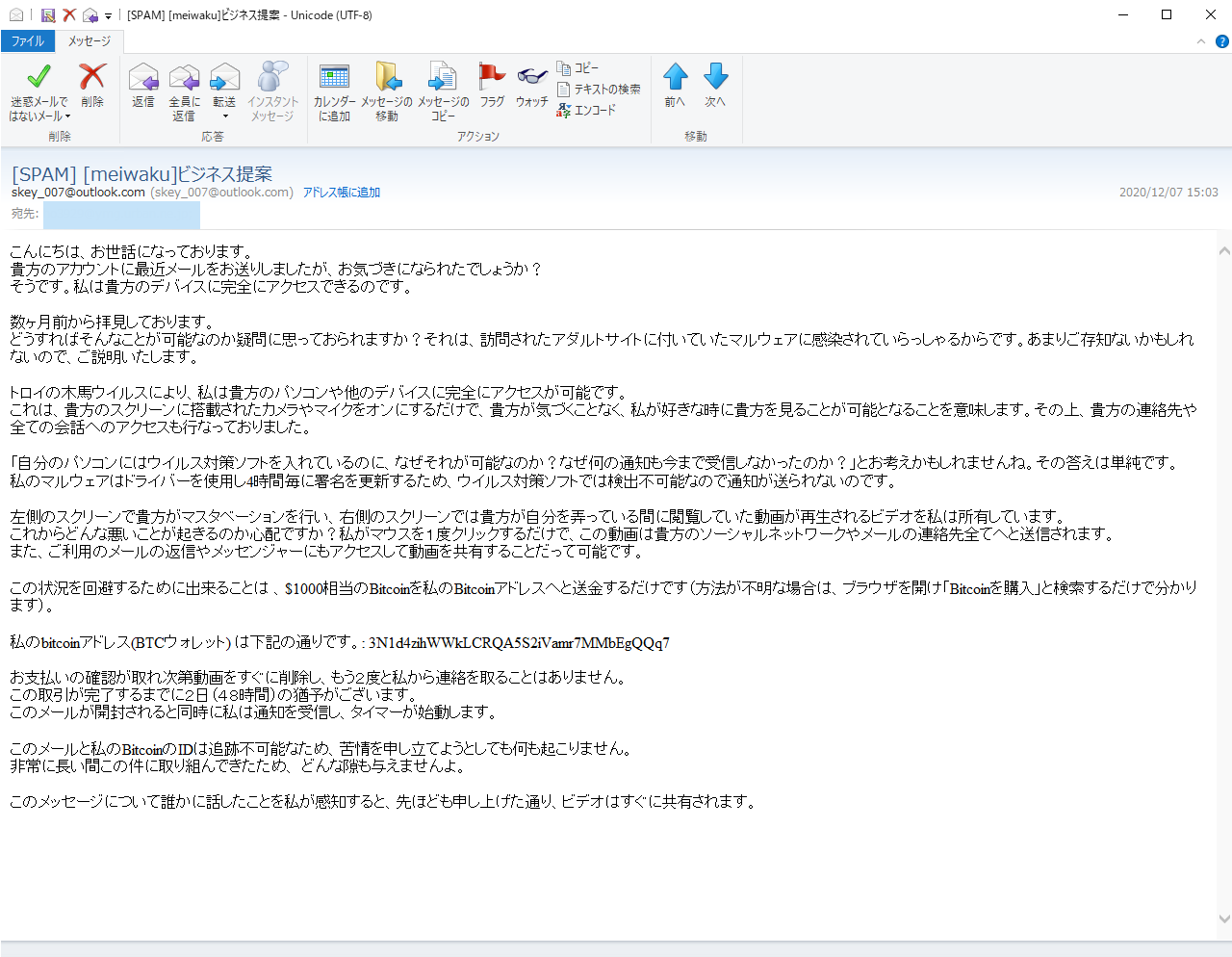The width and height of the screenshot is (1232, 957).
Task: Watch the conversation with ウォッチ
Action: pyautogui.click(x=531, y=85)
